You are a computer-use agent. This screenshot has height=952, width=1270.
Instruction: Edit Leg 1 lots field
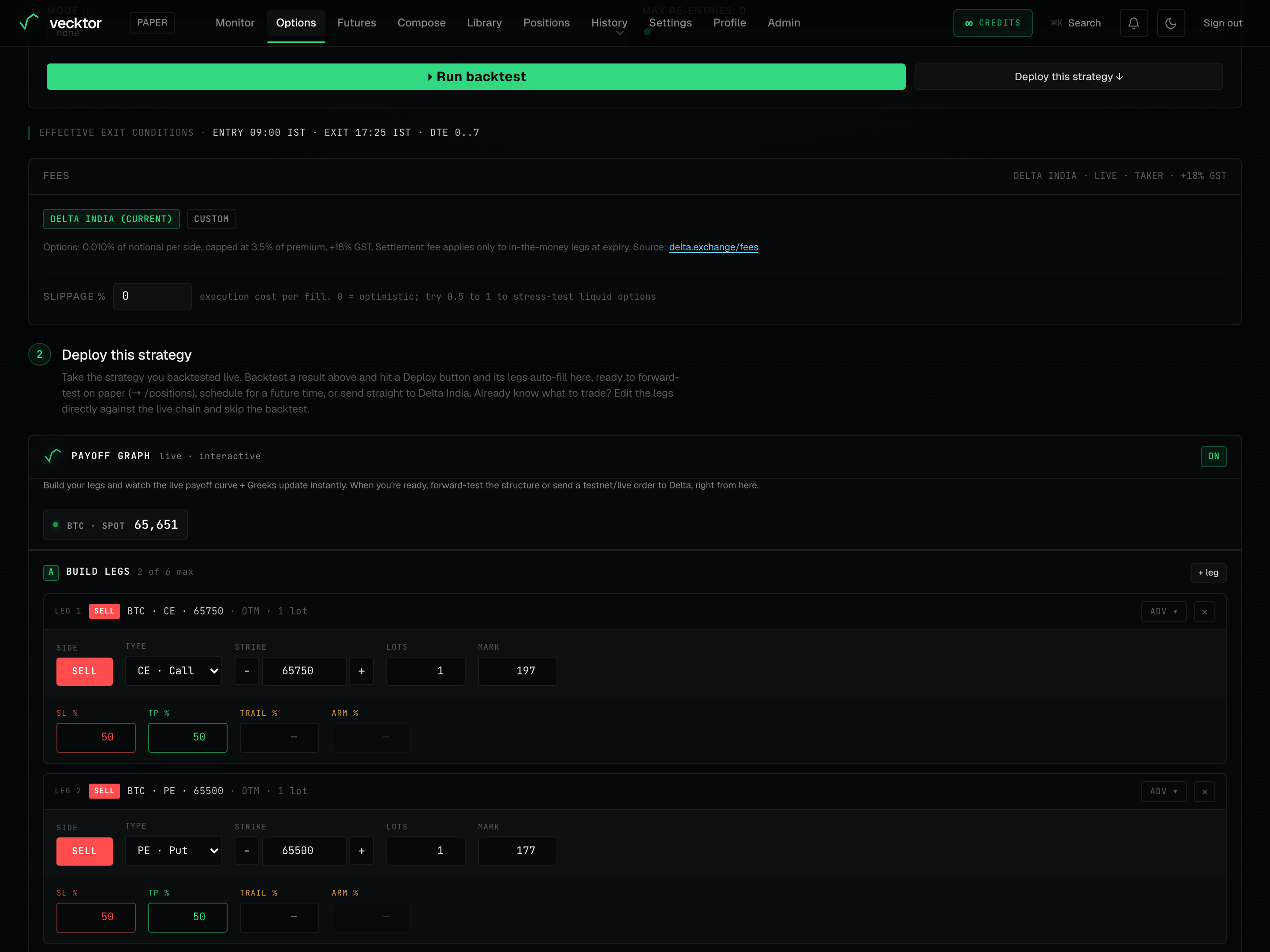click(x=426, y=671)
